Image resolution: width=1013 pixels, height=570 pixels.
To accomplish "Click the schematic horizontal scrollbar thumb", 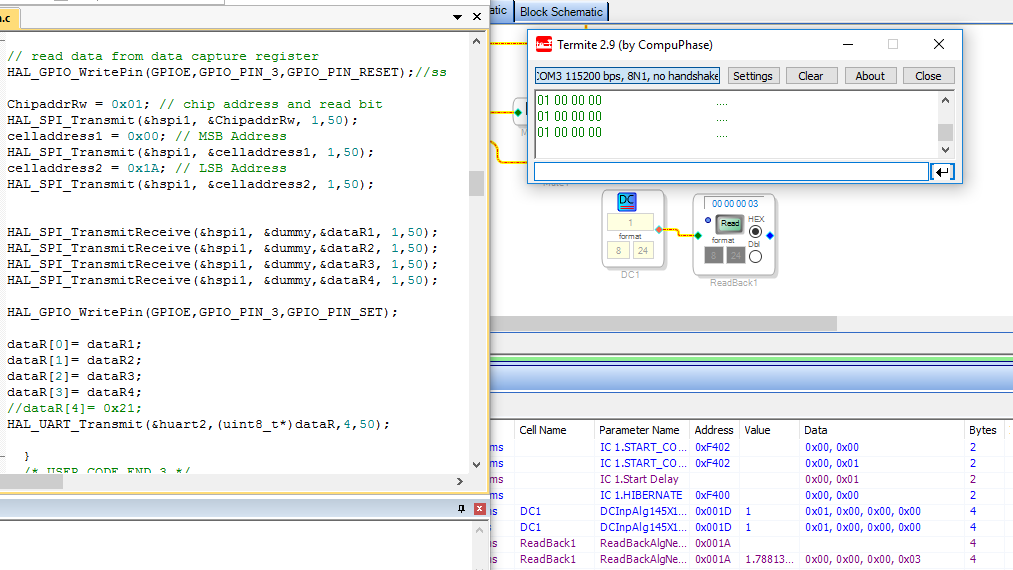I will pyautogui.click(x=663, y=323).
